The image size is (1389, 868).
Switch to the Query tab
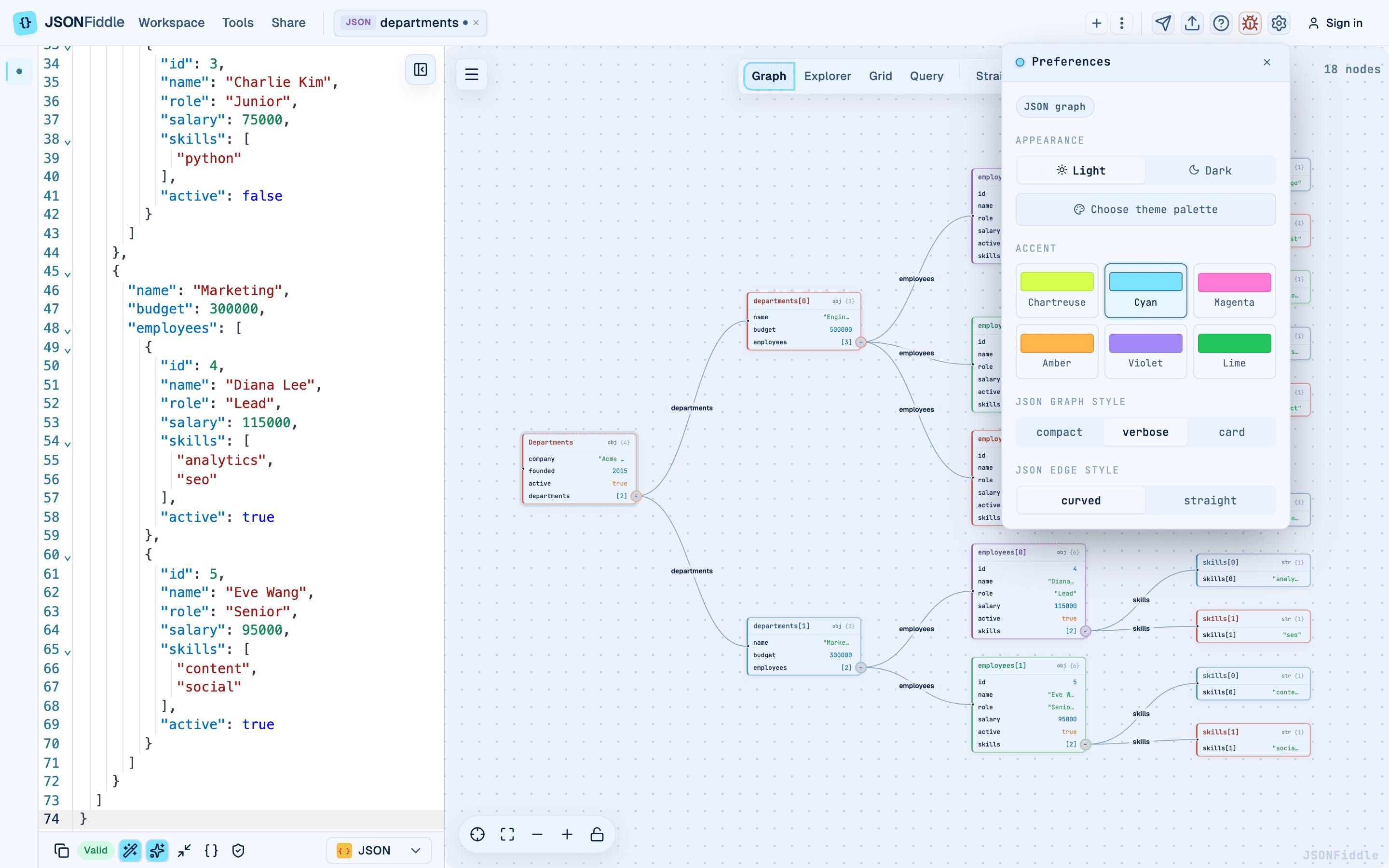click(926, 76)
